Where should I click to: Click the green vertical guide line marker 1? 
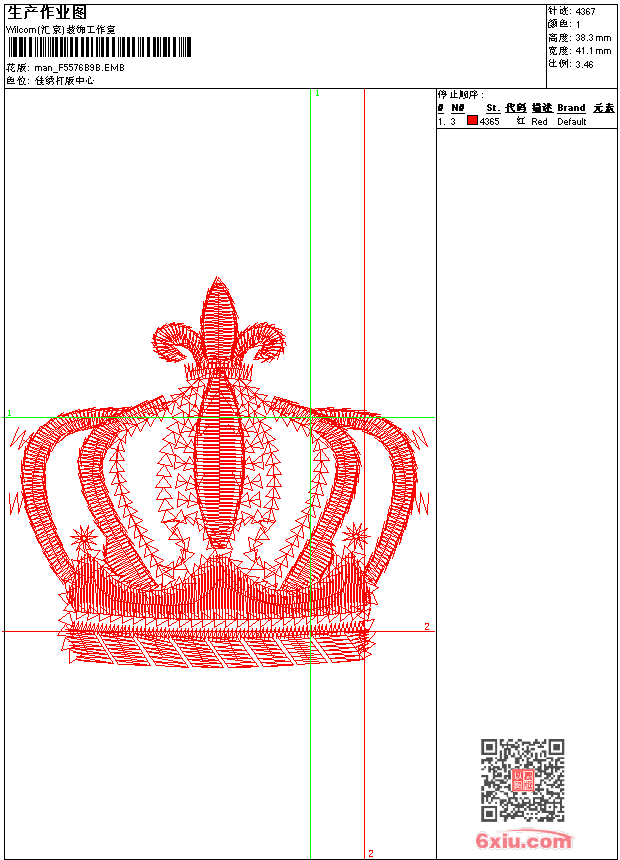[317, 93]
